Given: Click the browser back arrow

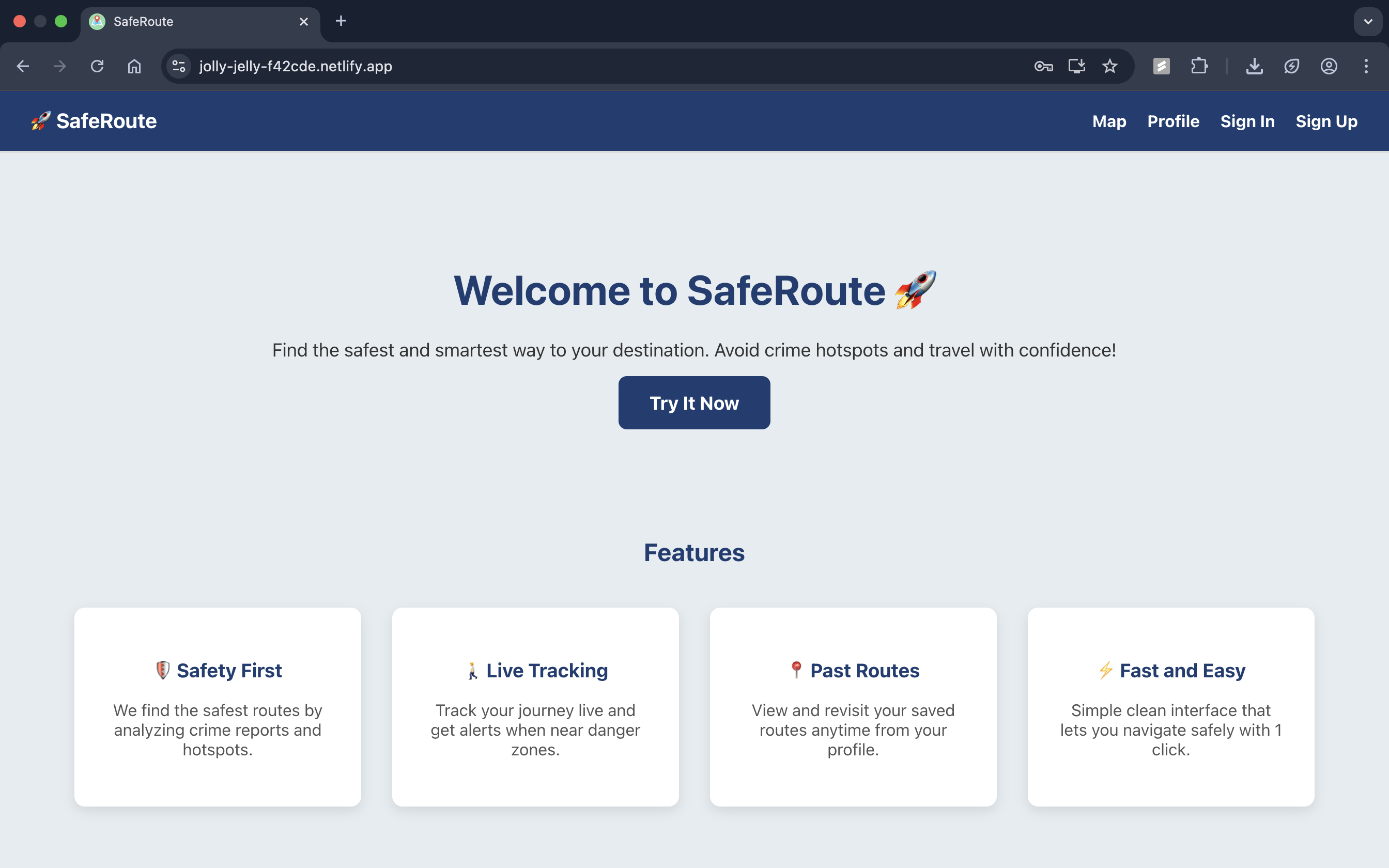Looking at the screenshot, I should [23, 66].
